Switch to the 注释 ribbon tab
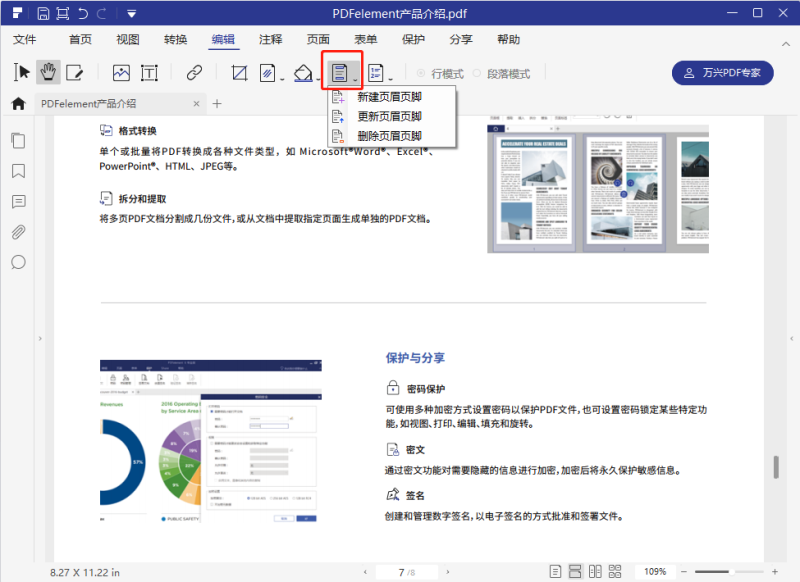 click(270, 39)
